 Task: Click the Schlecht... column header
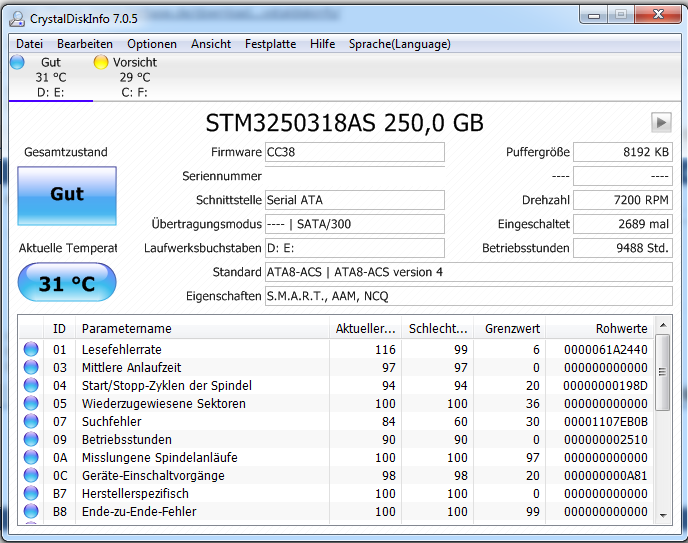438,329
